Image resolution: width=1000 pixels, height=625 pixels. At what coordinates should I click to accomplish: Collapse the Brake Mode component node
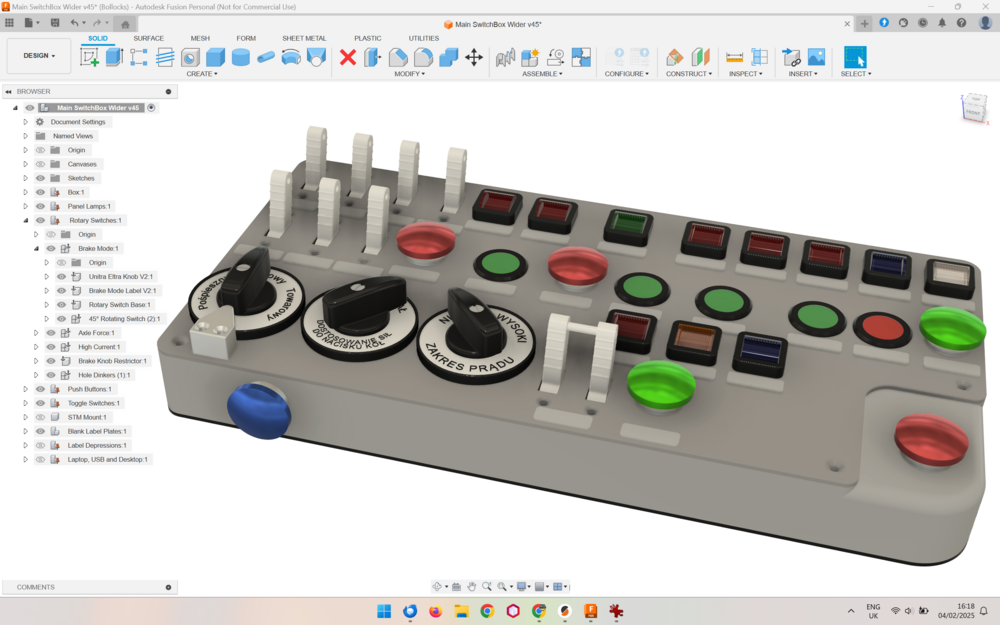pos(36,248)
